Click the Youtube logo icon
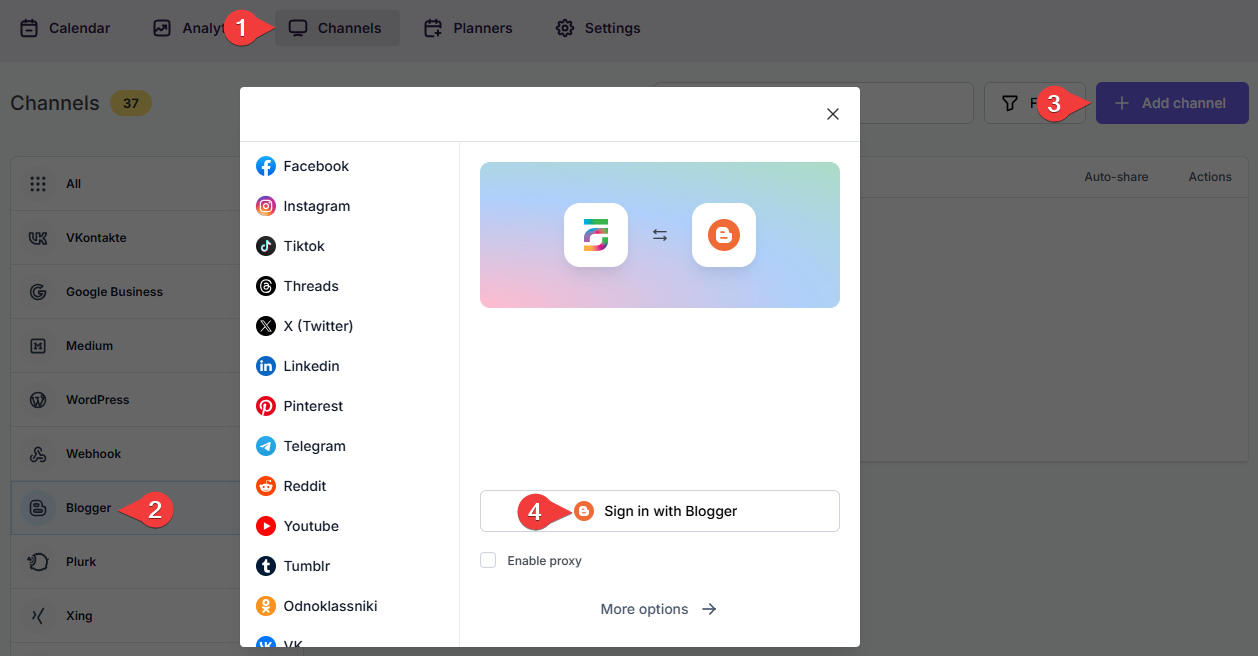This screenshot has height=656, width=1258. pos(266,526)
